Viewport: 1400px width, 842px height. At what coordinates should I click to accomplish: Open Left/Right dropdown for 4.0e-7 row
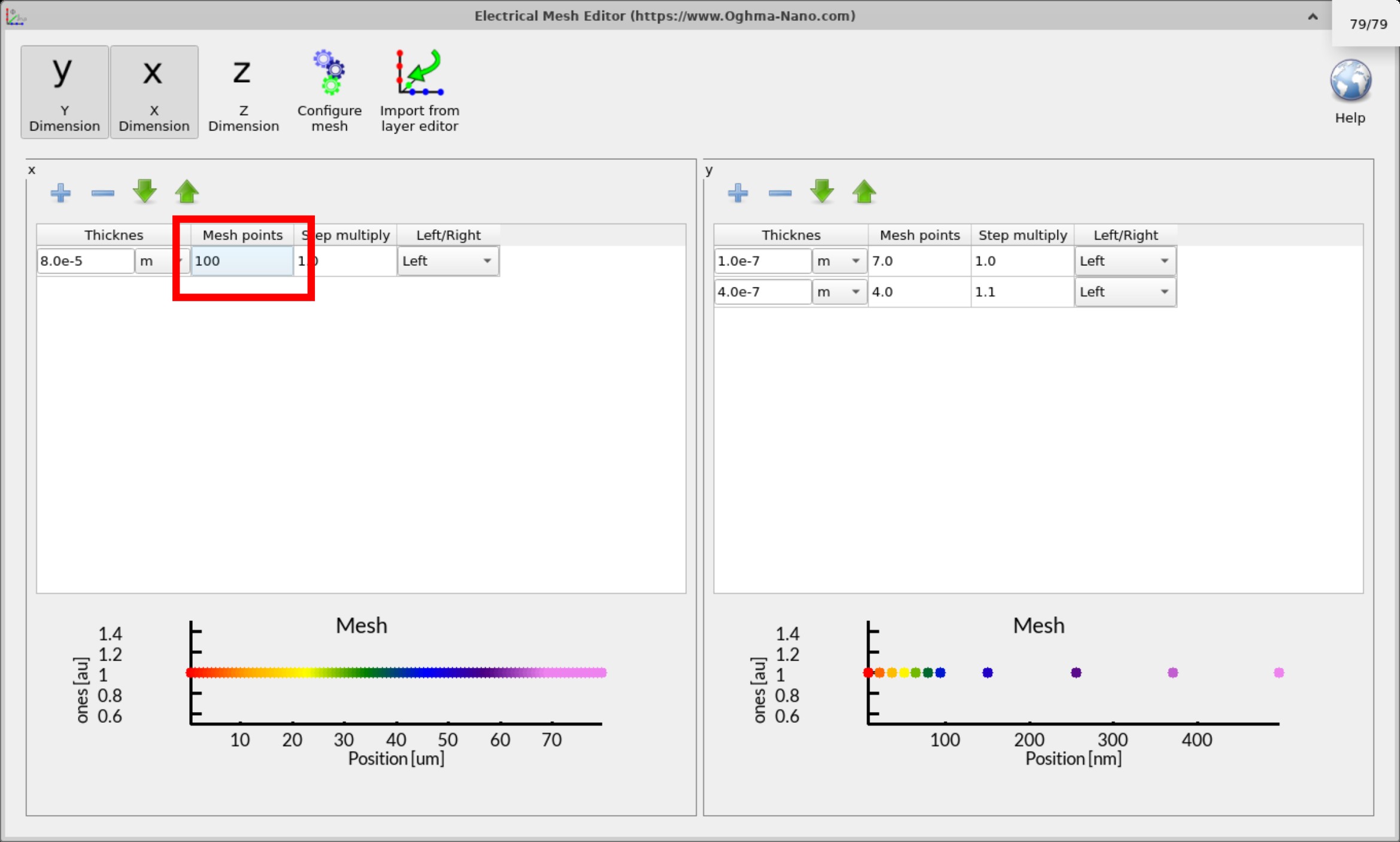(1125, 292)
